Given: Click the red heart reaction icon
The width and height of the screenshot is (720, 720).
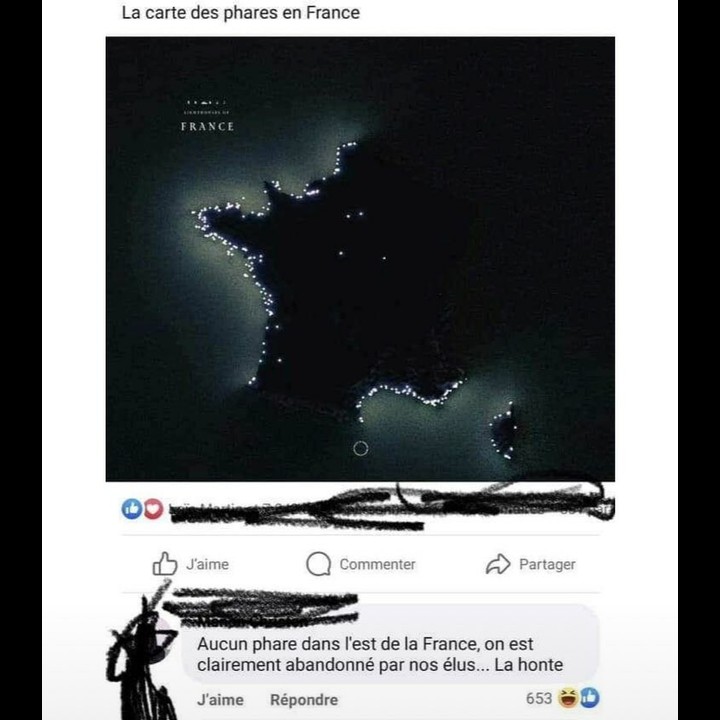Looking at the screenshot, I should tap(153, 509).
